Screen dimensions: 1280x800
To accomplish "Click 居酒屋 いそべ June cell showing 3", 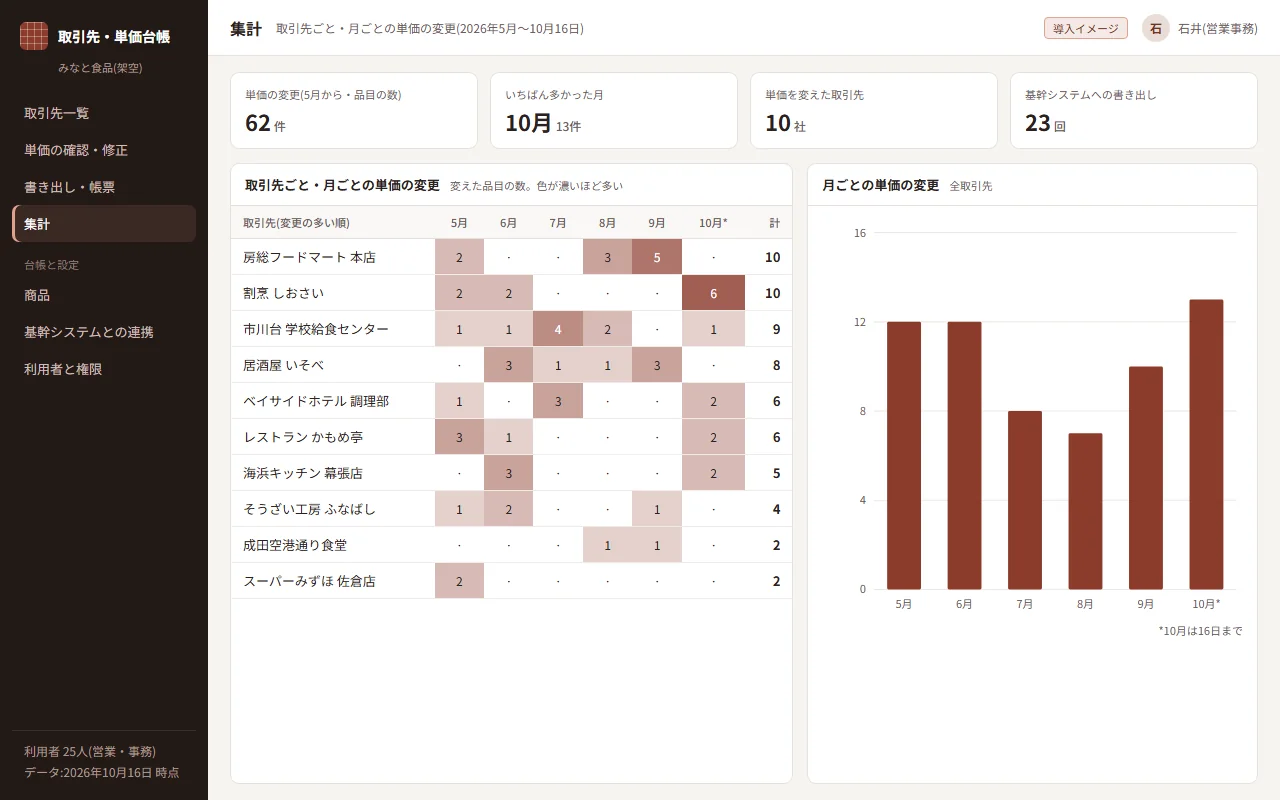I will point(508,365).
